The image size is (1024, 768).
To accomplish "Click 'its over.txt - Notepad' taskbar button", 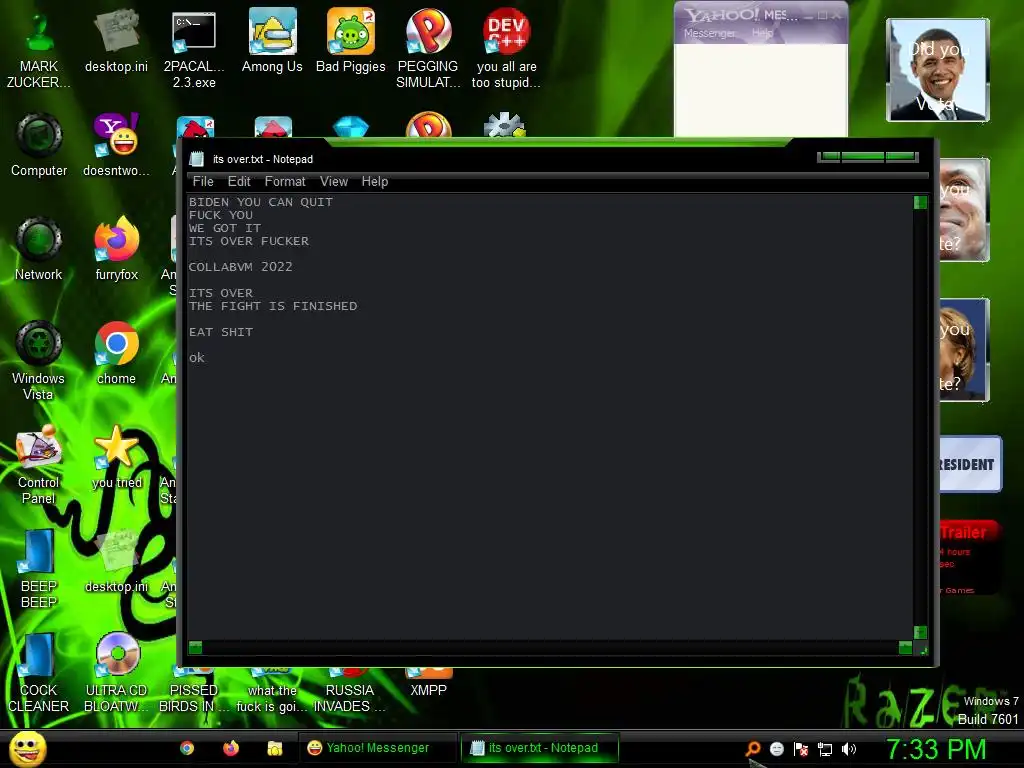I will [x=539, y=748].
